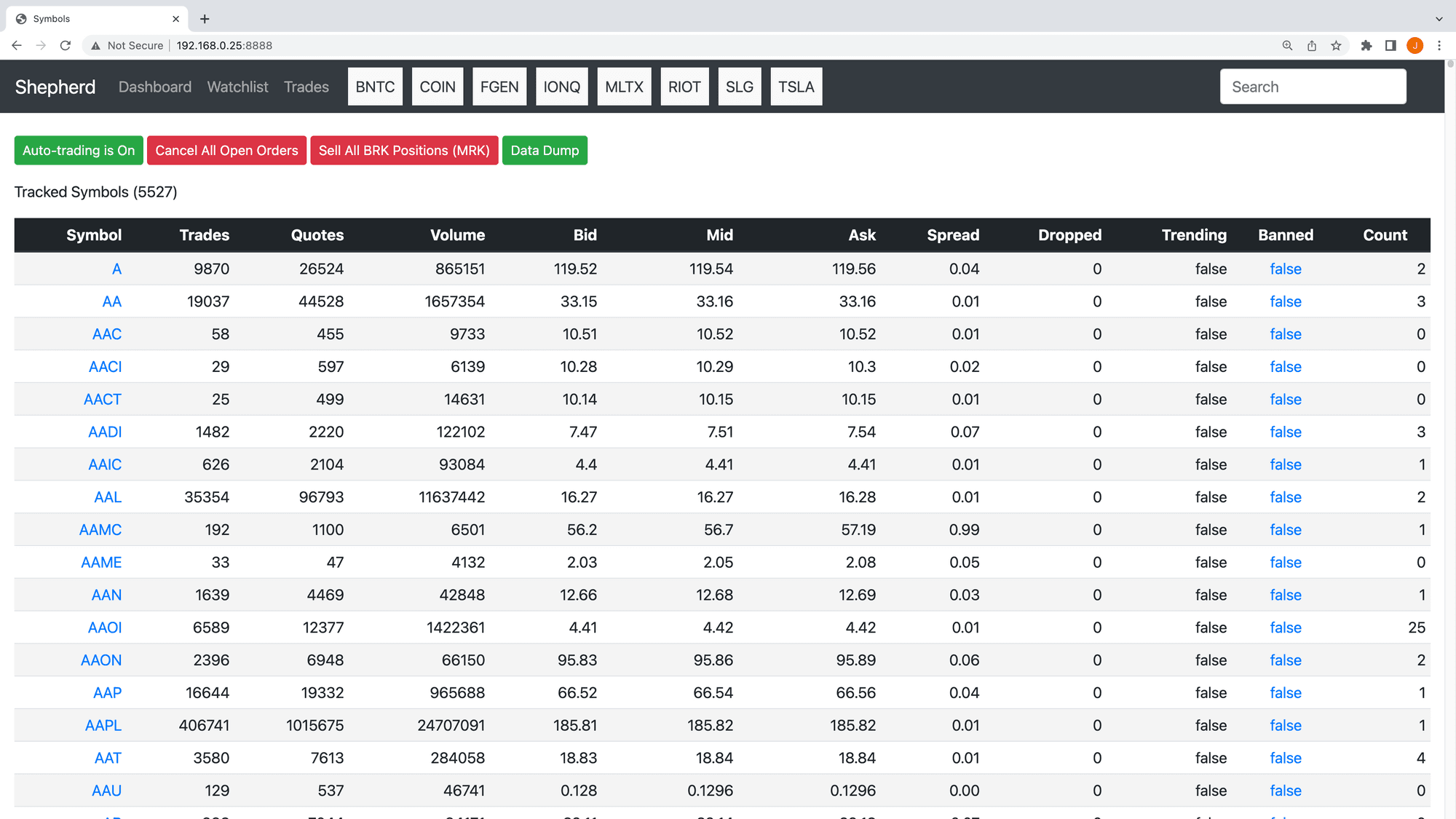The height and width of the screenshot is (819, 1456).
Task: Click the MLTX watchlist tab icon
Action: [x=622, y=87]
